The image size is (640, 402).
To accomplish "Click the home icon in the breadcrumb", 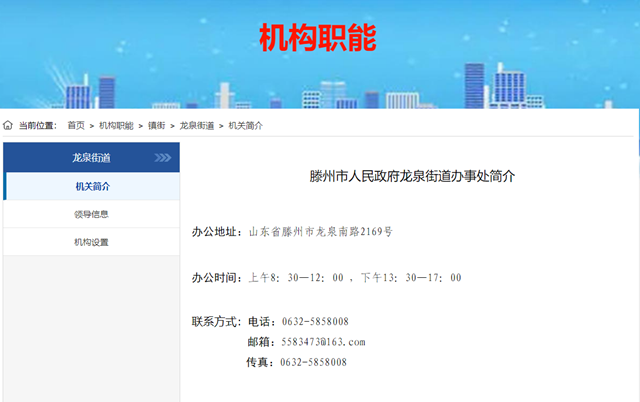I will (x=8, y=125).
